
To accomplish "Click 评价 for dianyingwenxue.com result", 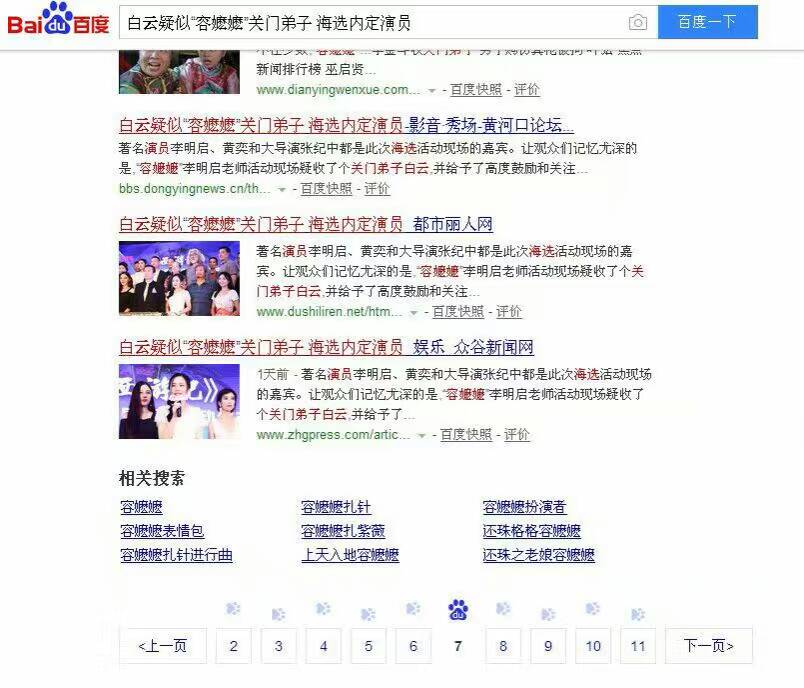I will pos(527,90).
